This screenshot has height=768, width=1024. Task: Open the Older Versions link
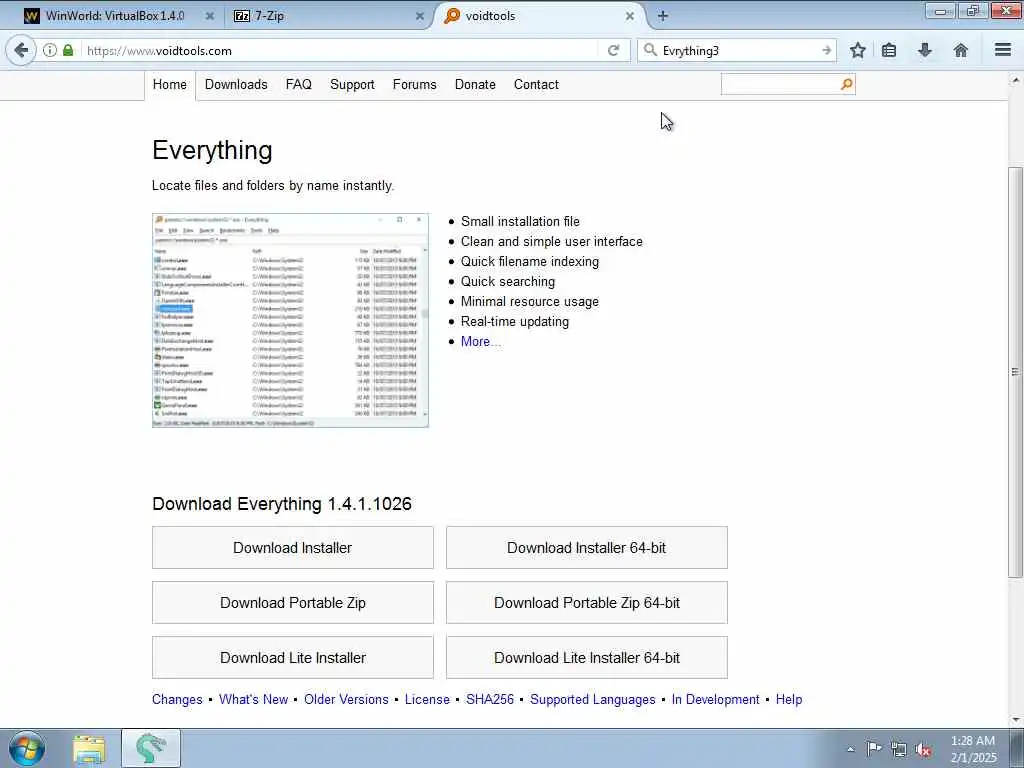(346, 699)
